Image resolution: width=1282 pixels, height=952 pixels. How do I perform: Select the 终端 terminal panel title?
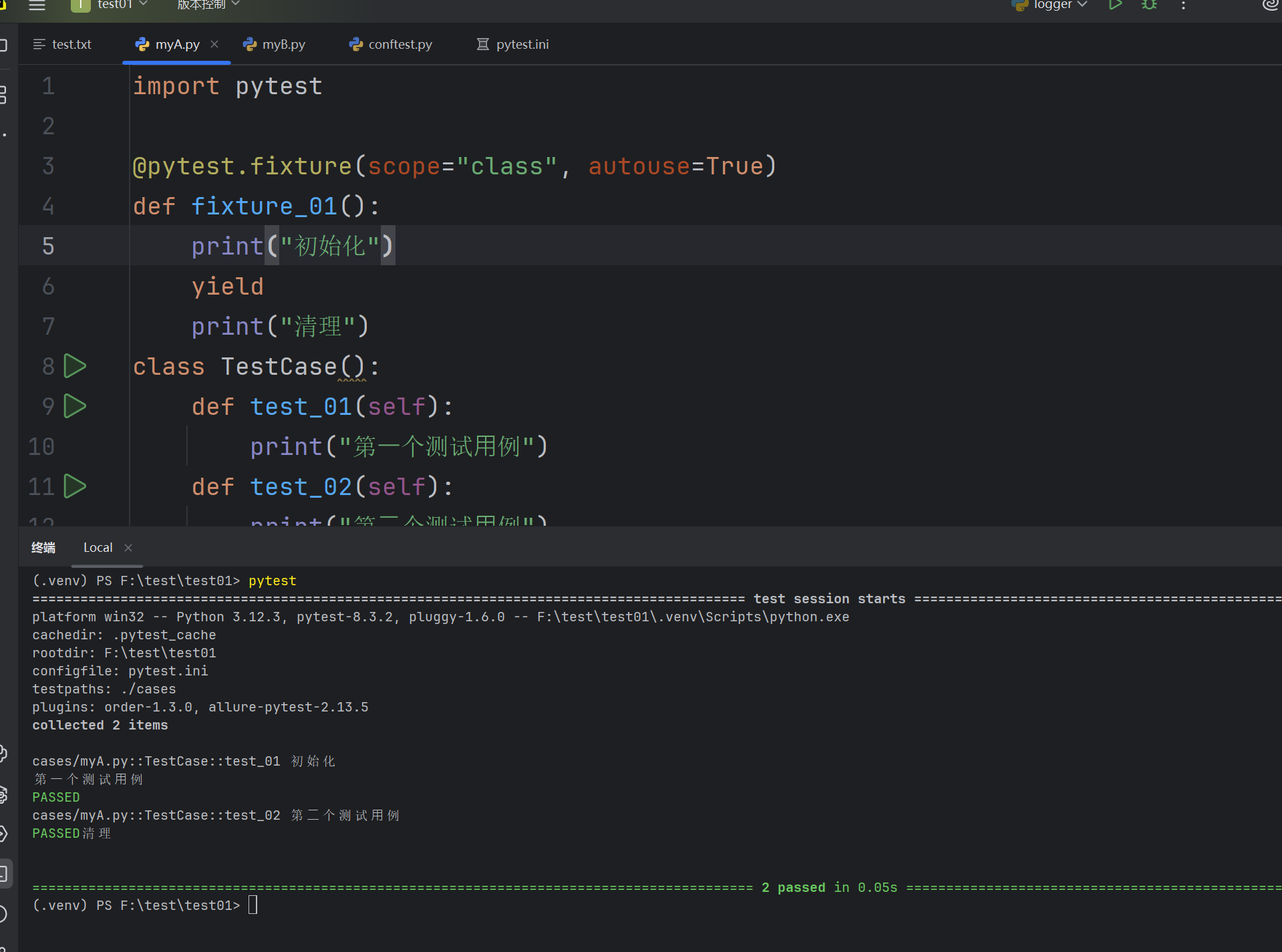(43, 548)
